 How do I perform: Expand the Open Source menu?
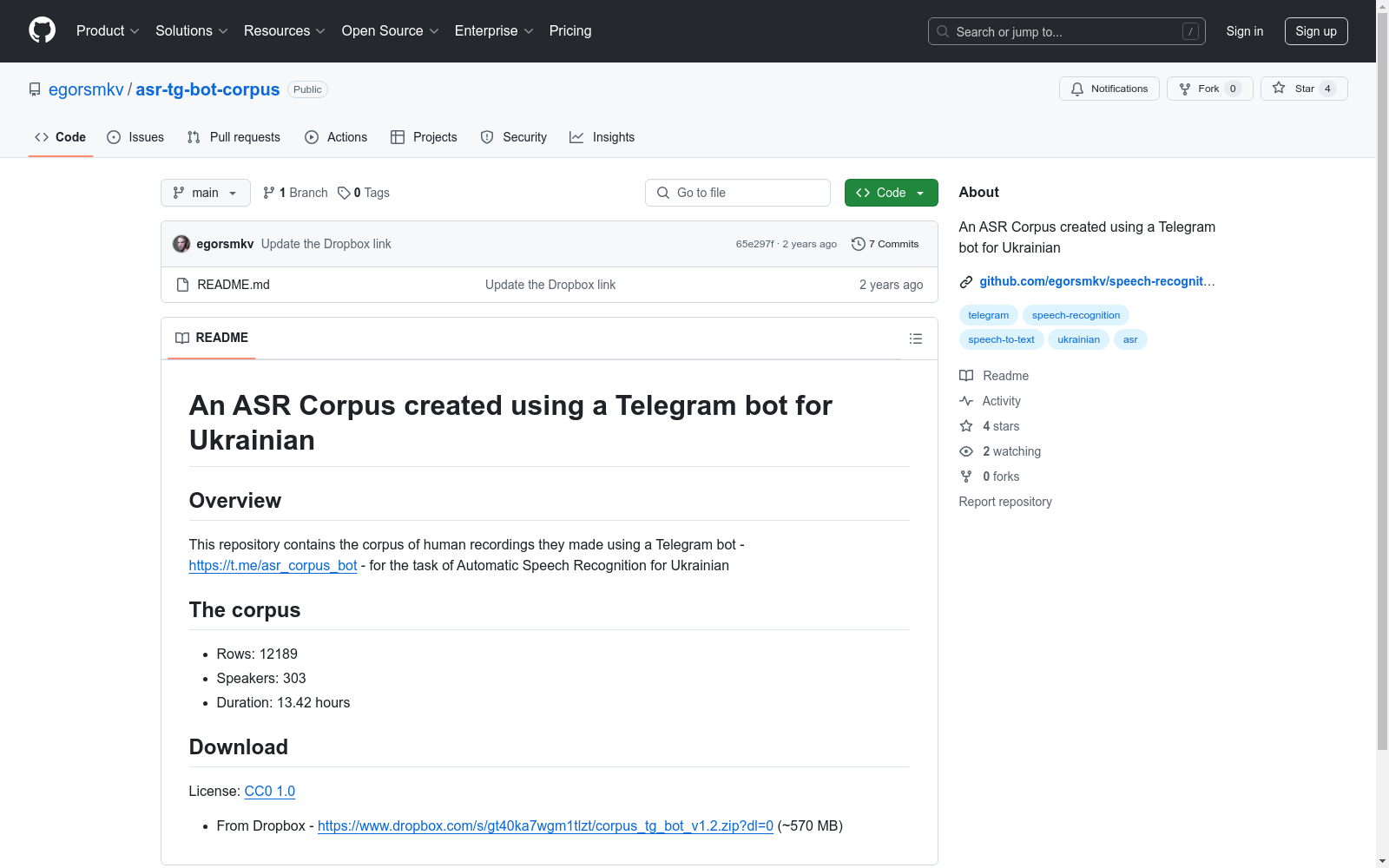(x=391, y=31)
